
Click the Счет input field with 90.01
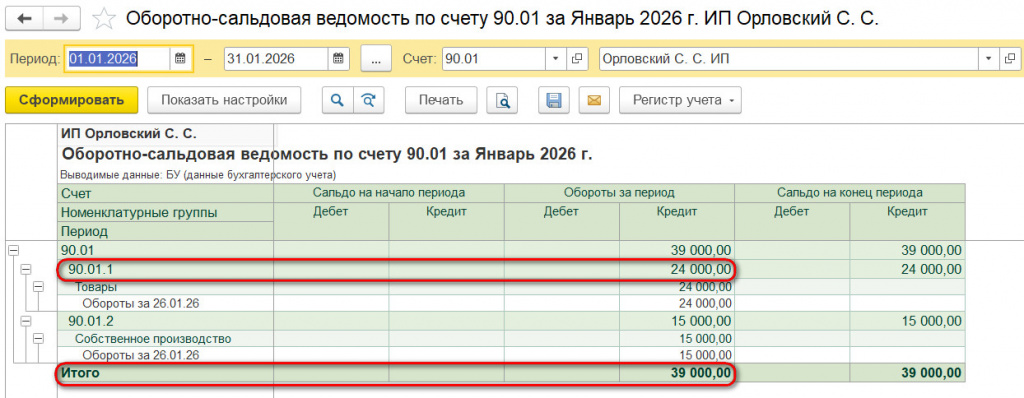pyautogui.click(x=494, y=59)
